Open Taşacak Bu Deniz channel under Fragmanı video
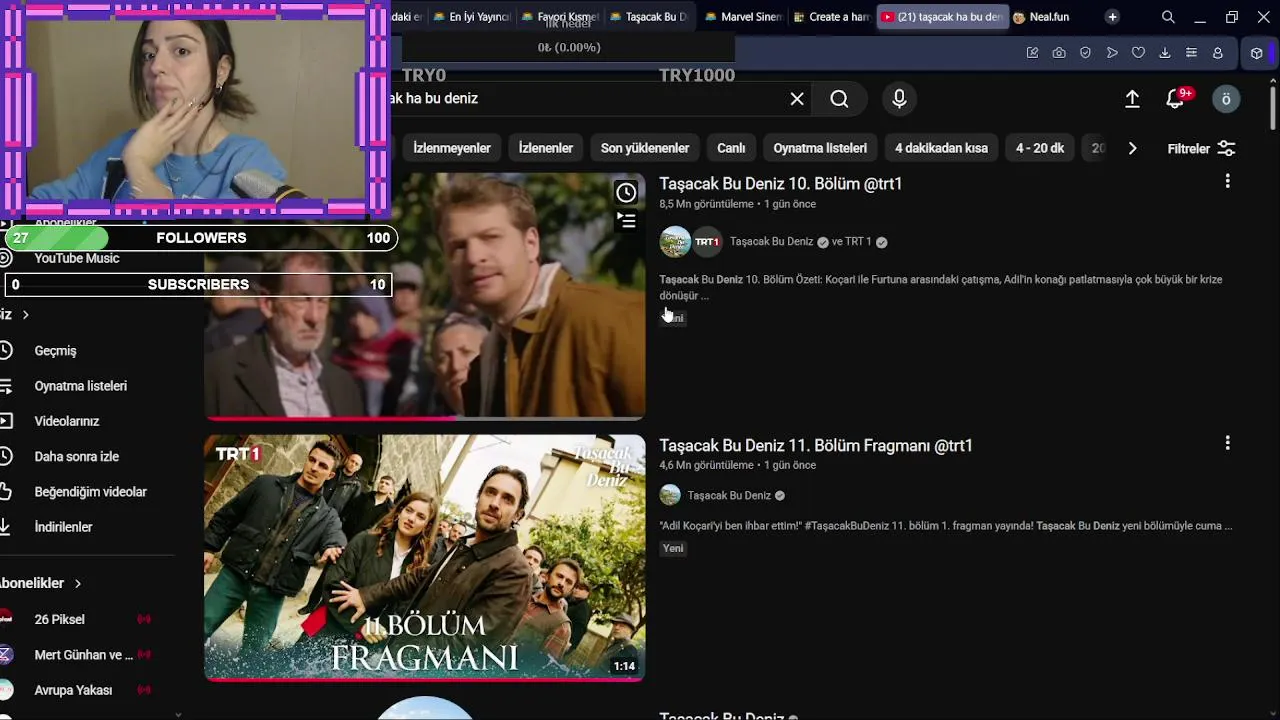Viewport: 1280px width, 720px height. coord(729,495)
